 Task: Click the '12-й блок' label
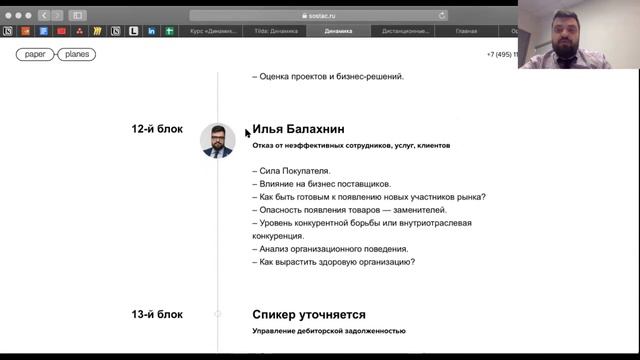click(157, 129)
